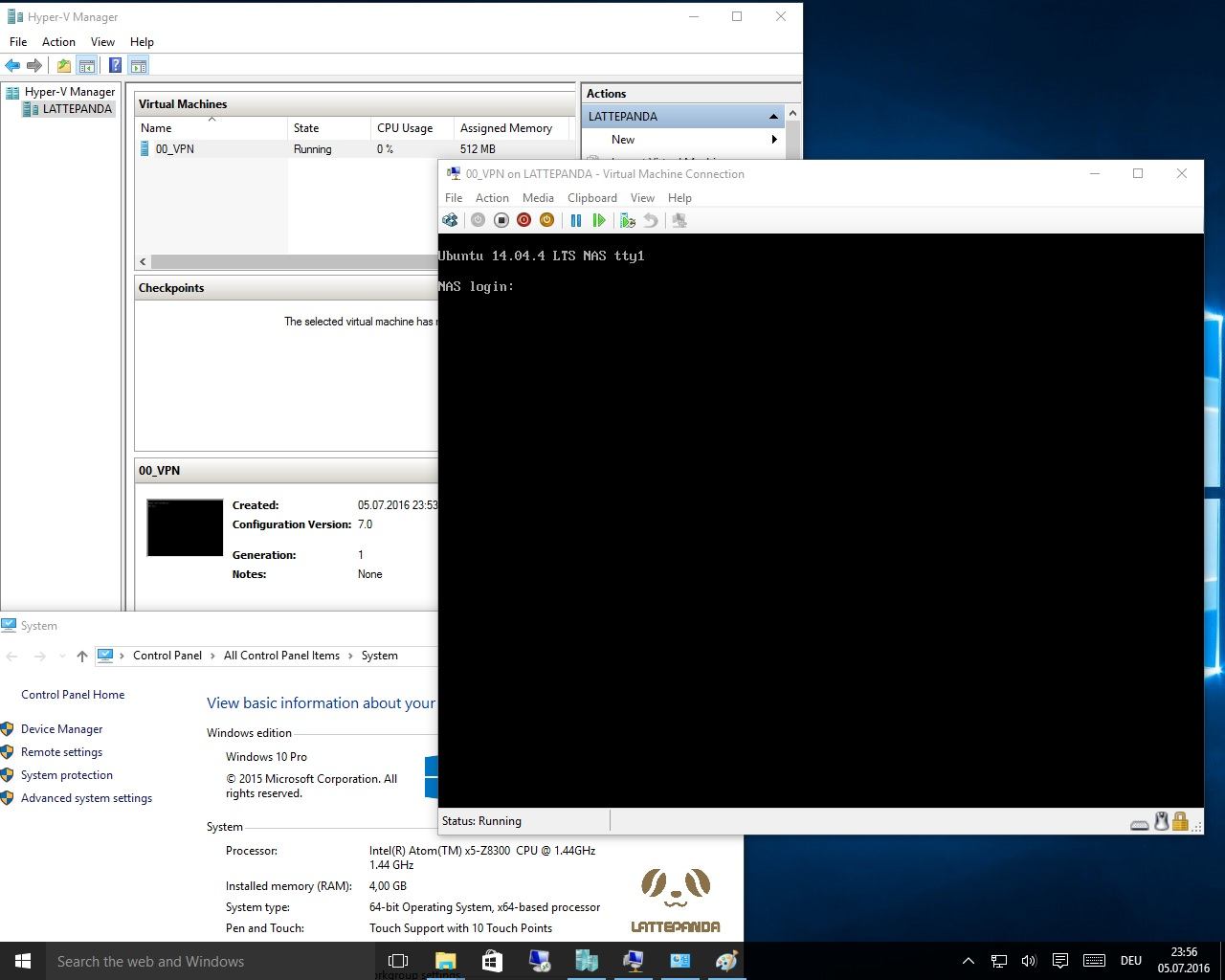
Task: Open Remote settings link
Action: pos(61,752)
